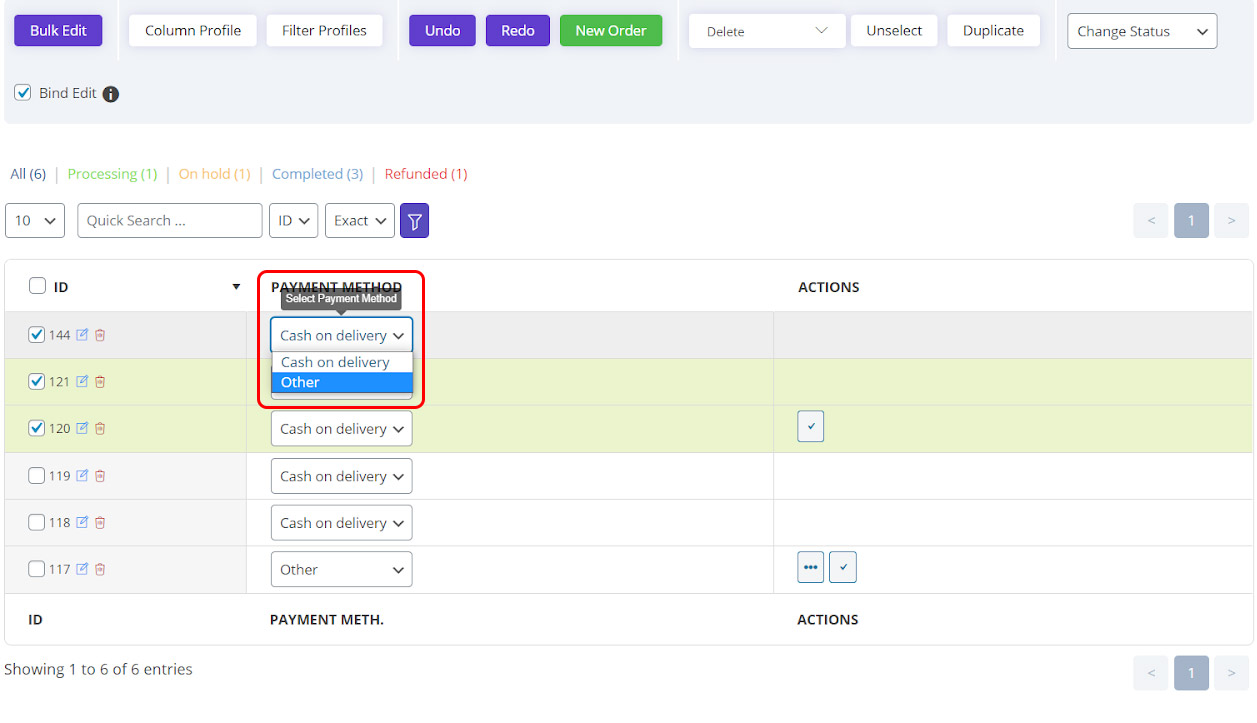Uncheck the row checkbox for order 144
This screenshot has height=723, width=1257.
click(x=37, y=334)
